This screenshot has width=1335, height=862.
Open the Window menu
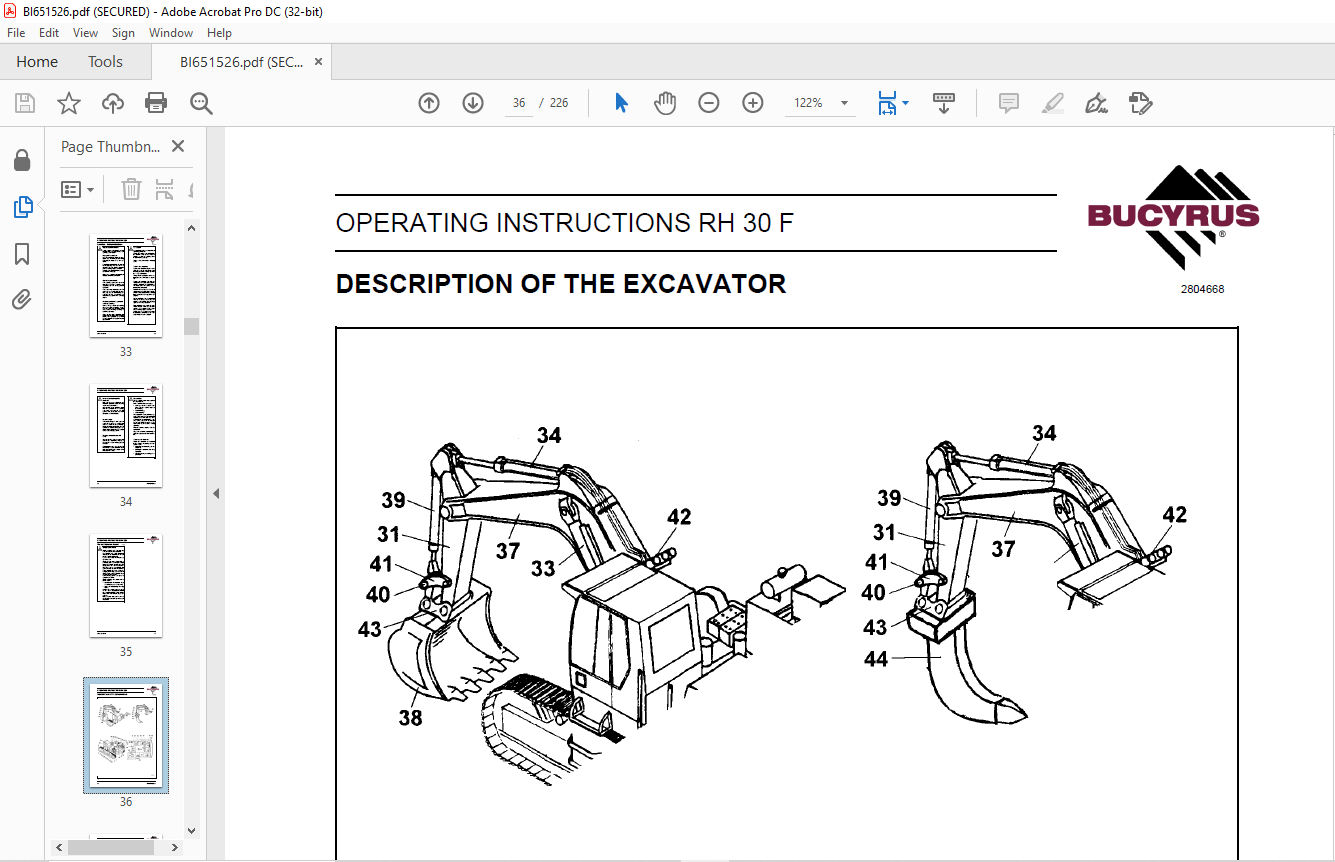tap(170, 33)
